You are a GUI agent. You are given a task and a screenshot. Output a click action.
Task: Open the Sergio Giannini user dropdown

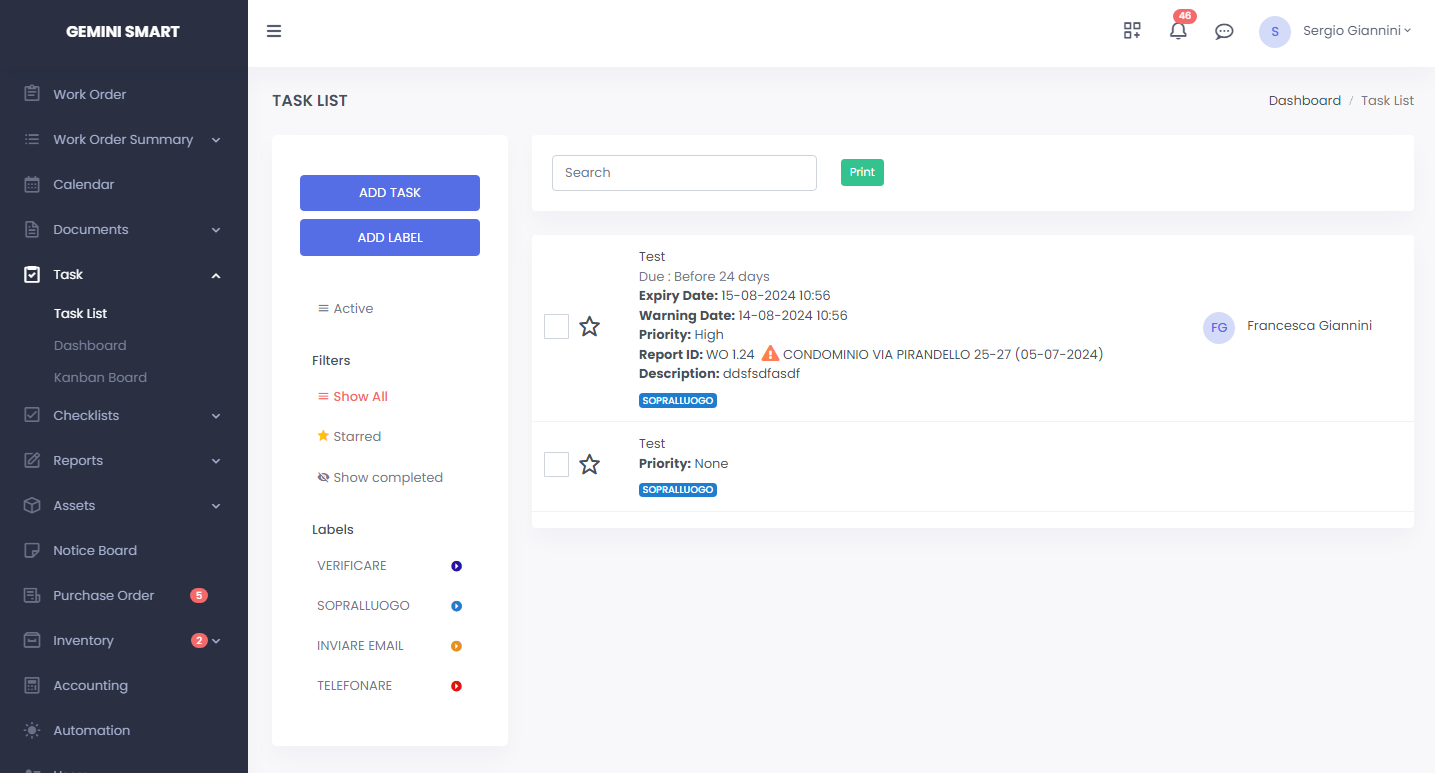click(1357, 31)
